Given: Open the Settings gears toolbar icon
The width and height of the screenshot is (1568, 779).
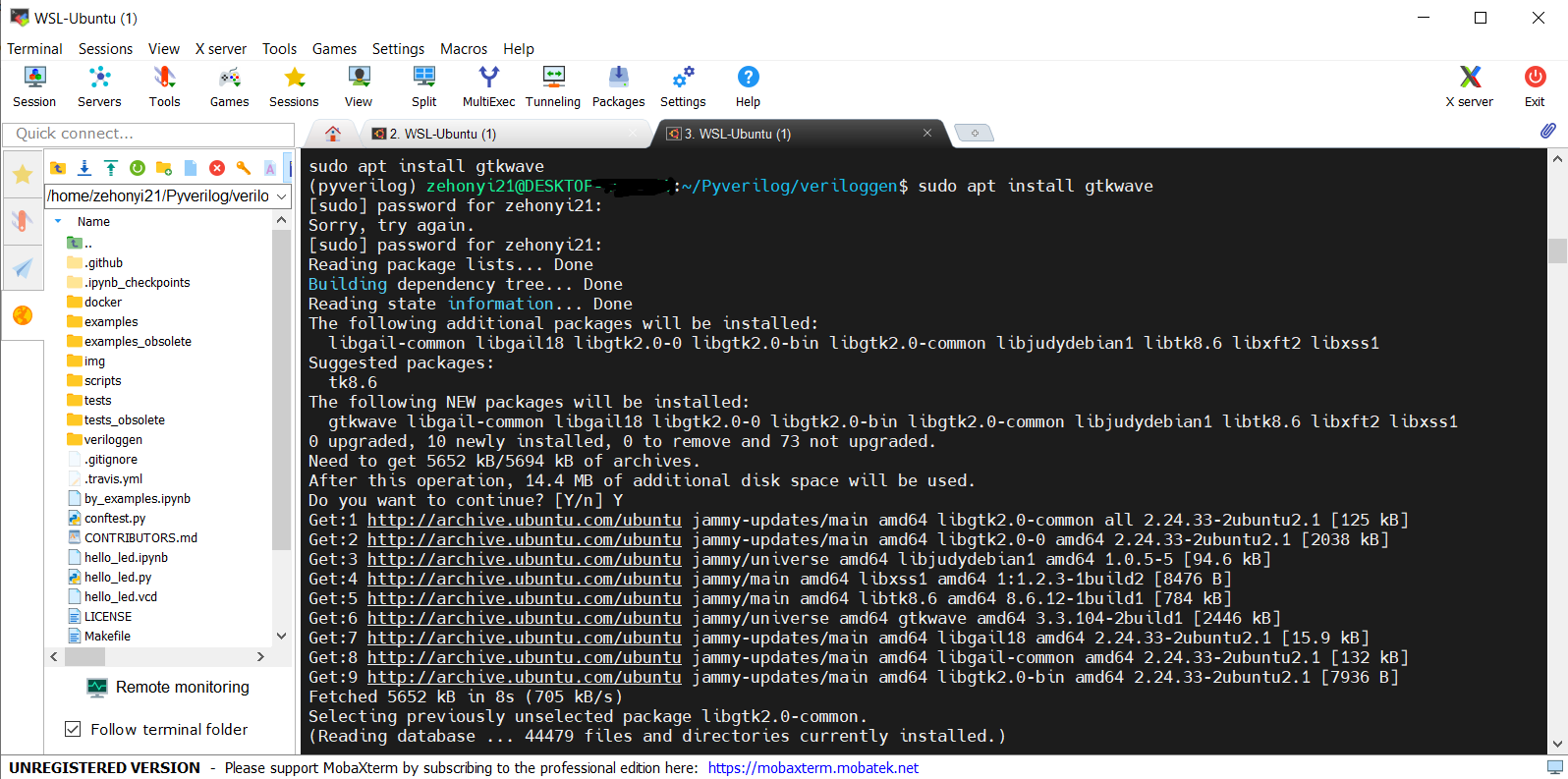Looking at the screenshot, I should tap(683, 85).
